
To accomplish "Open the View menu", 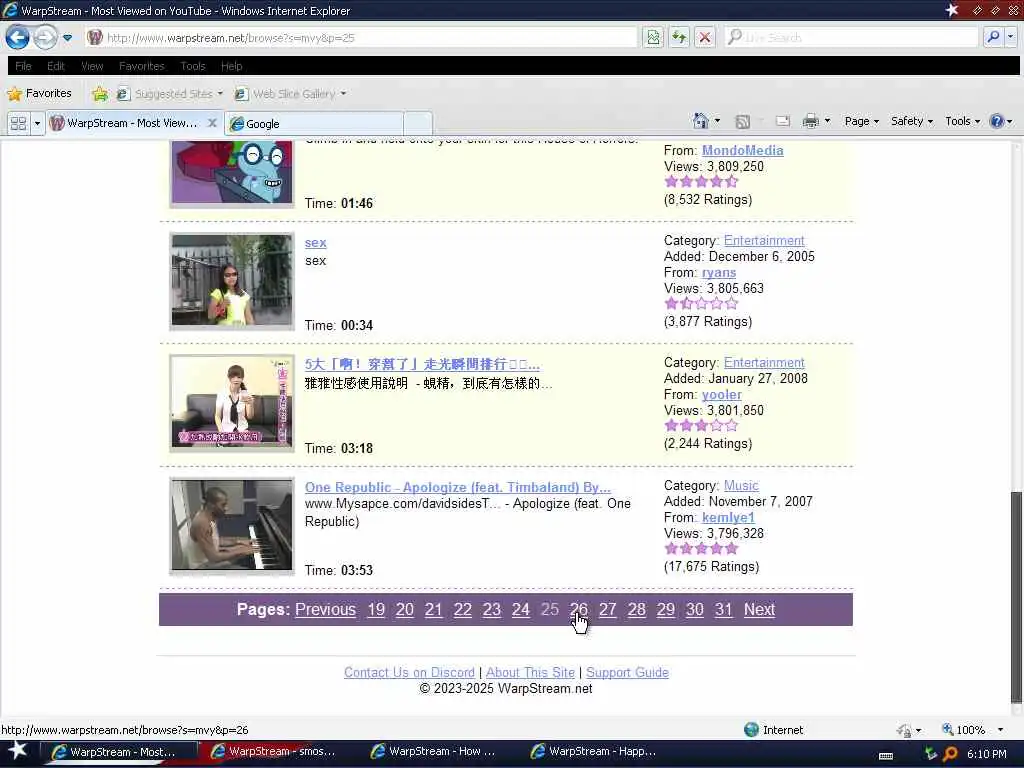I will 92,66.
